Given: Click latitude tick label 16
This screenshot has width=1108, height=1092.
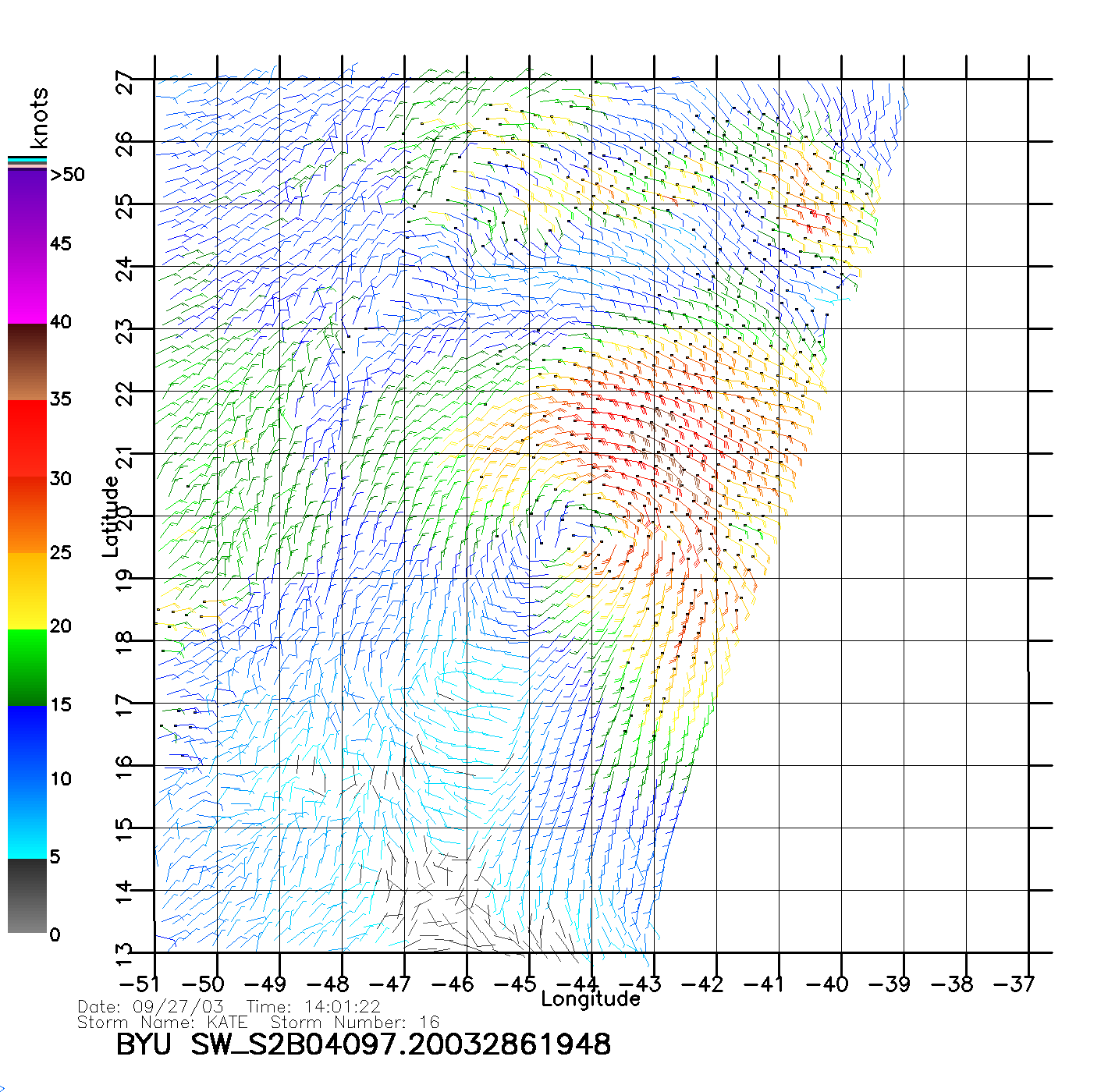Looking at the screenshot, I should point(124,768).
